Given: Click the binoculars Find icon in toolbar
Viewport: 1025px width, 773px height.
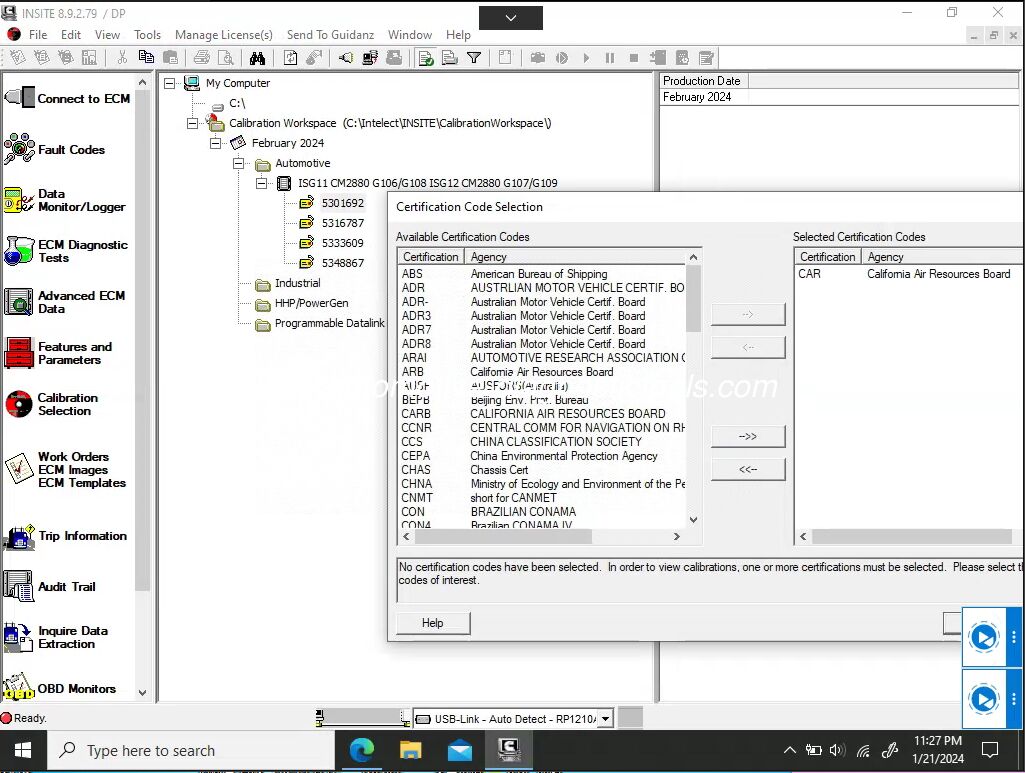Looking at the screenshot, I should point(257,58).
